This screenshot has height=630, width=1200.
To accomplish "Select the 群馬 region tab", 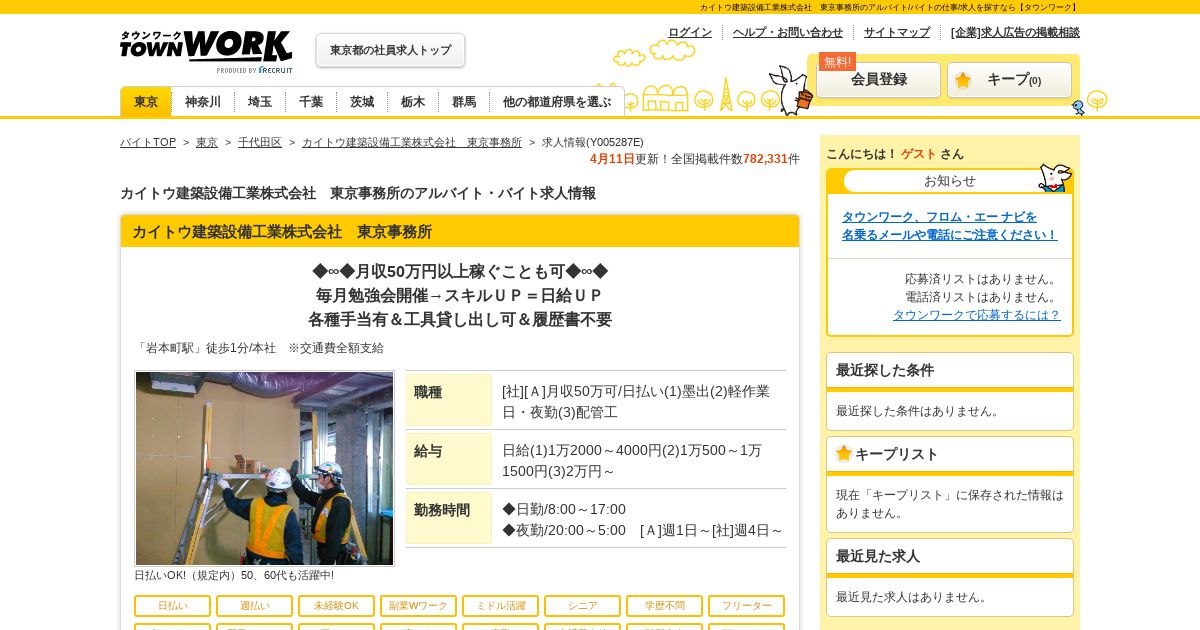I will (464, 101).
